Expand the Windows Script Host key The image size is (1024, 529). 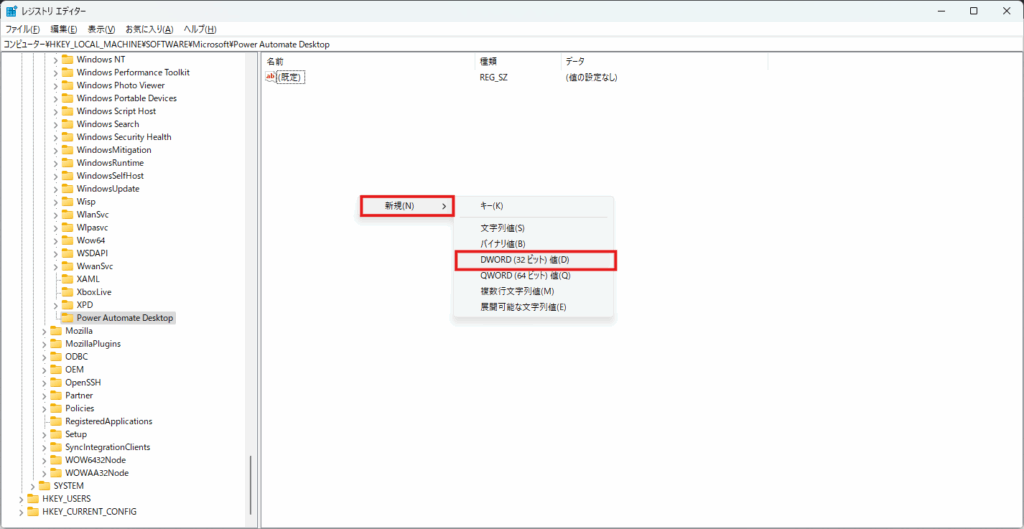coord(56,111)
